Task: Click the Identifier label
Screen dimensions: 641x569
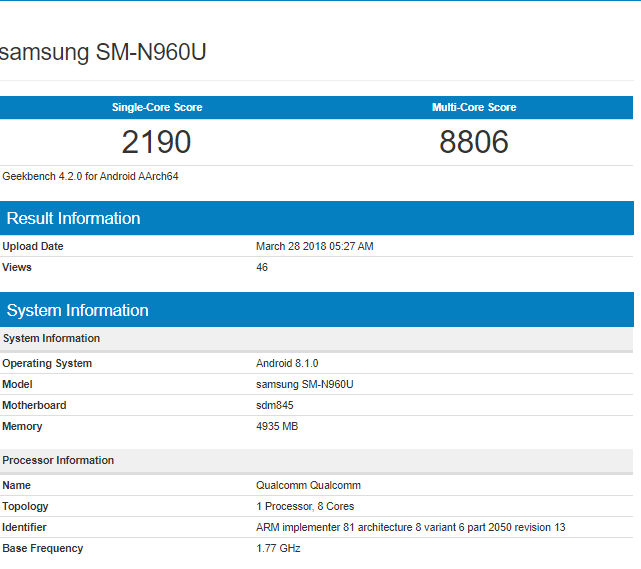Action: pos(24,527)
